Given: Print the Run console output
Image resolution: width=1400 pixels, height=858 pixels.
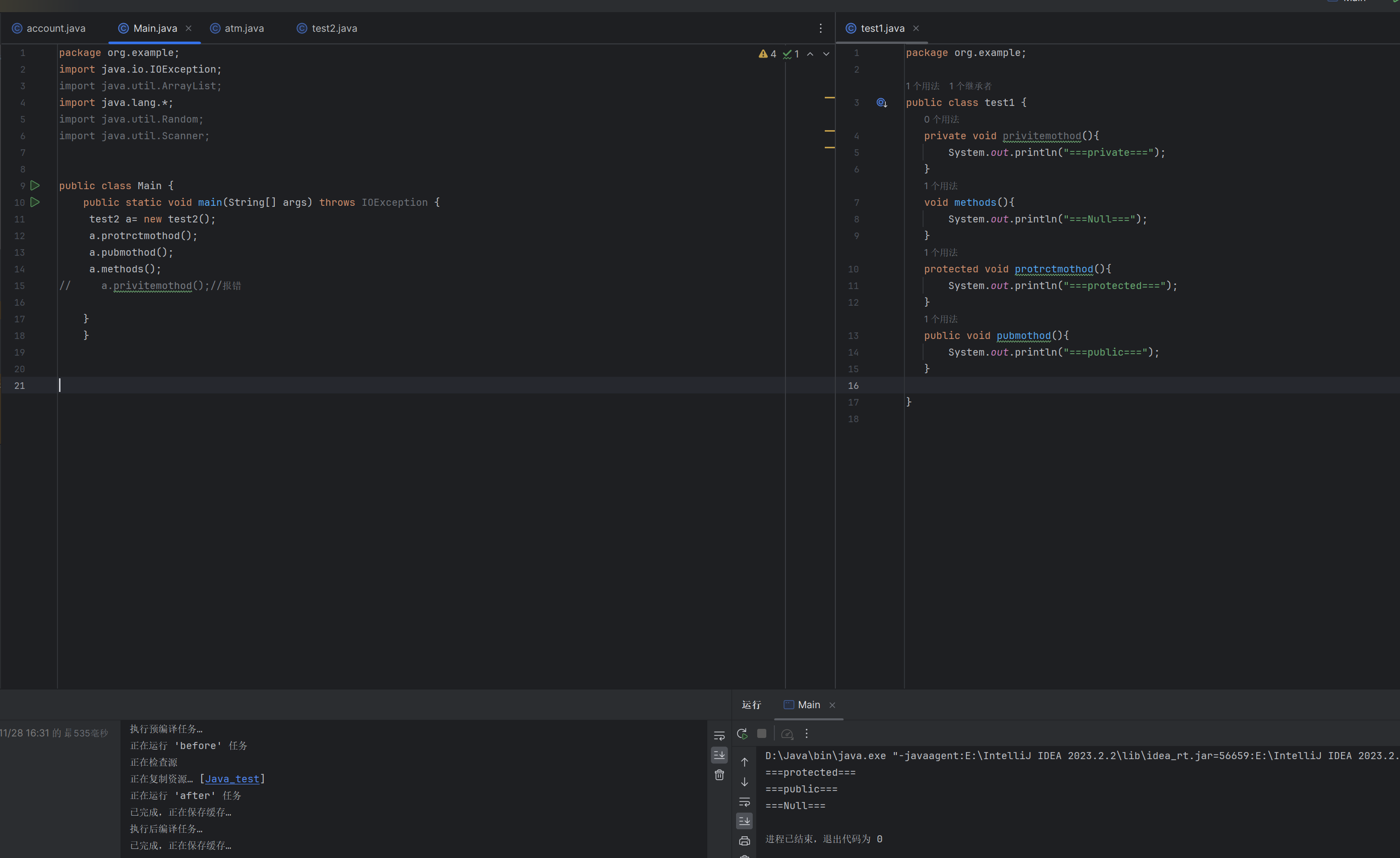Looking at the screenshot, I should [744, 840].
